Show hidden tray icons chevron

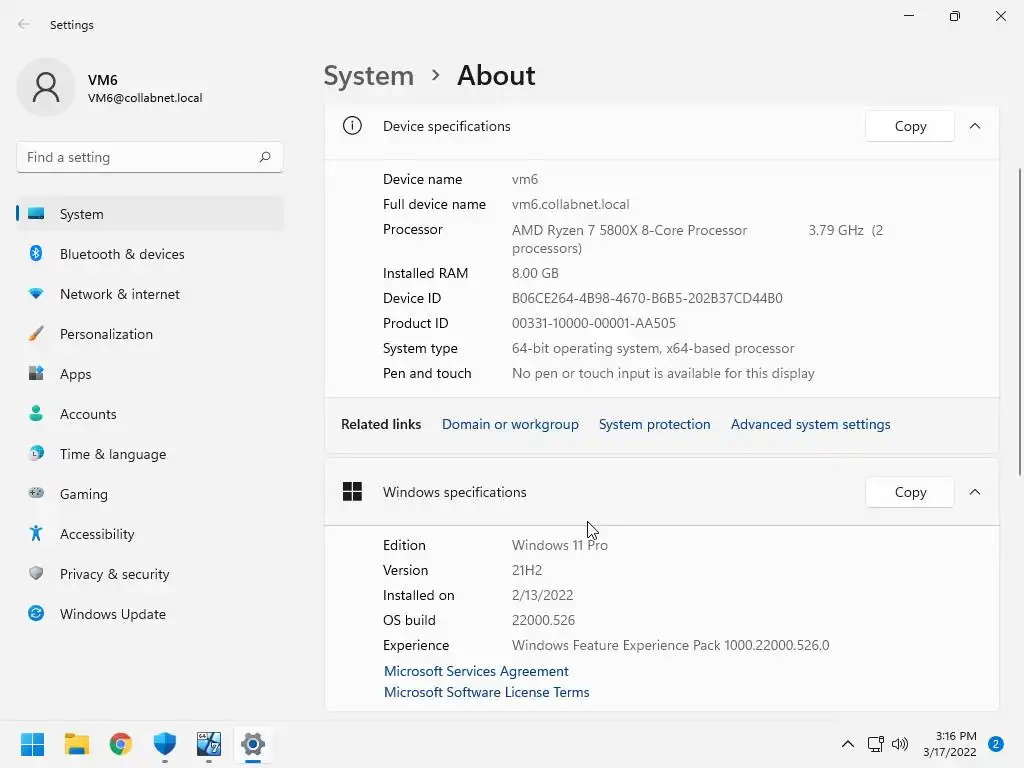pyautogui.click(x=848, y=744)
